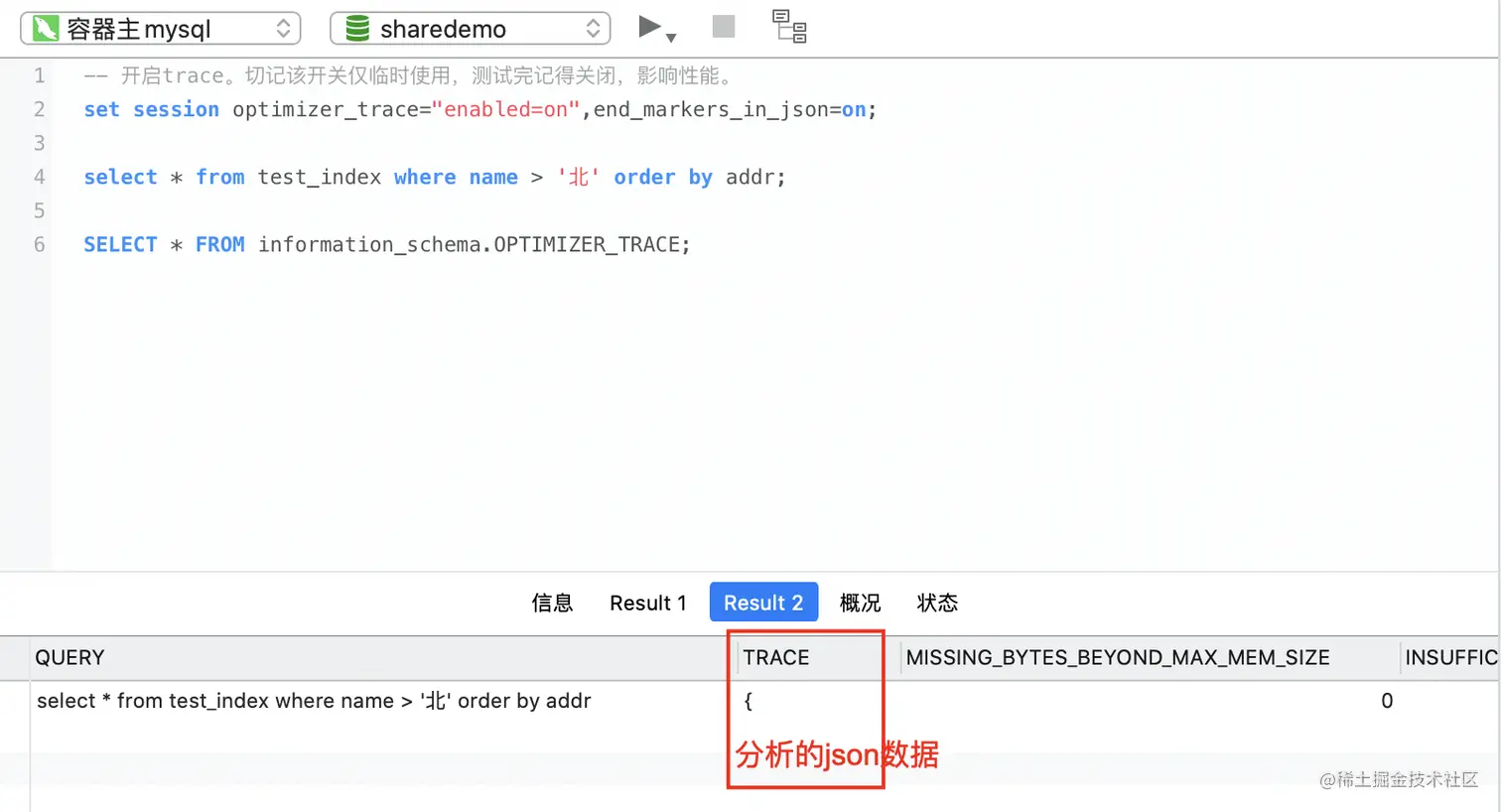Open the sharedemo database dropdown

click(471, 29)
